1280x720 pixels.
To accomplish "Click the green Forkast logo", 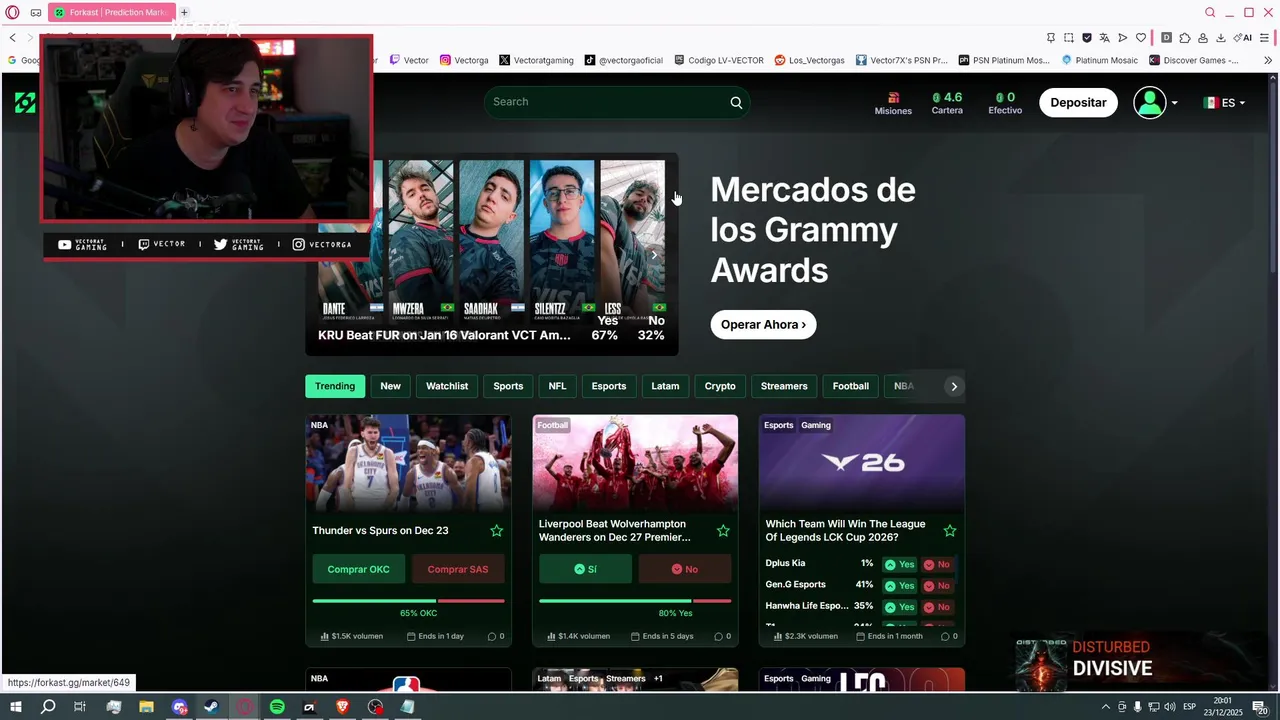I will (25, 102).
